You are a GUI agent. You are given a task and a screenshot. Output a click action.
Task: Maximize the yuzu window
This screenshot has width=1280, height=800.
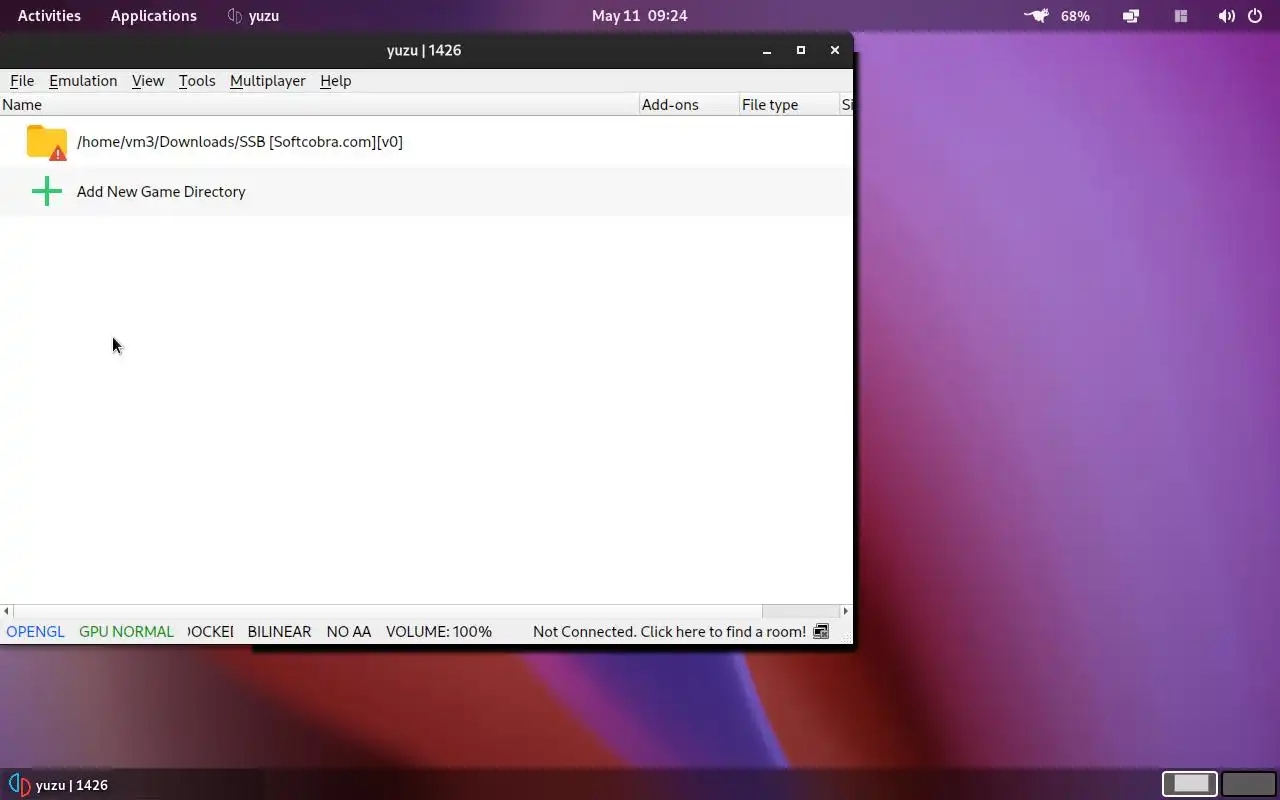[x=801, y=50]
